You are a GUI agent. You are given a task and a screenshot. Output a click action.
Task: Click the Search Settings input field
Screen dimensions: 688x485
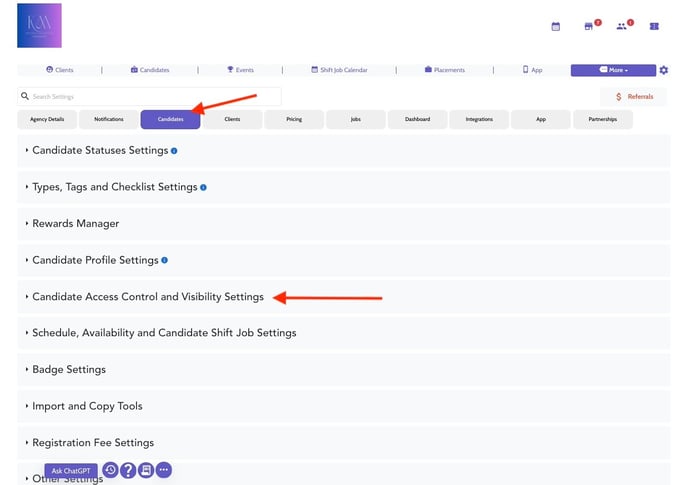coord(149,97)
